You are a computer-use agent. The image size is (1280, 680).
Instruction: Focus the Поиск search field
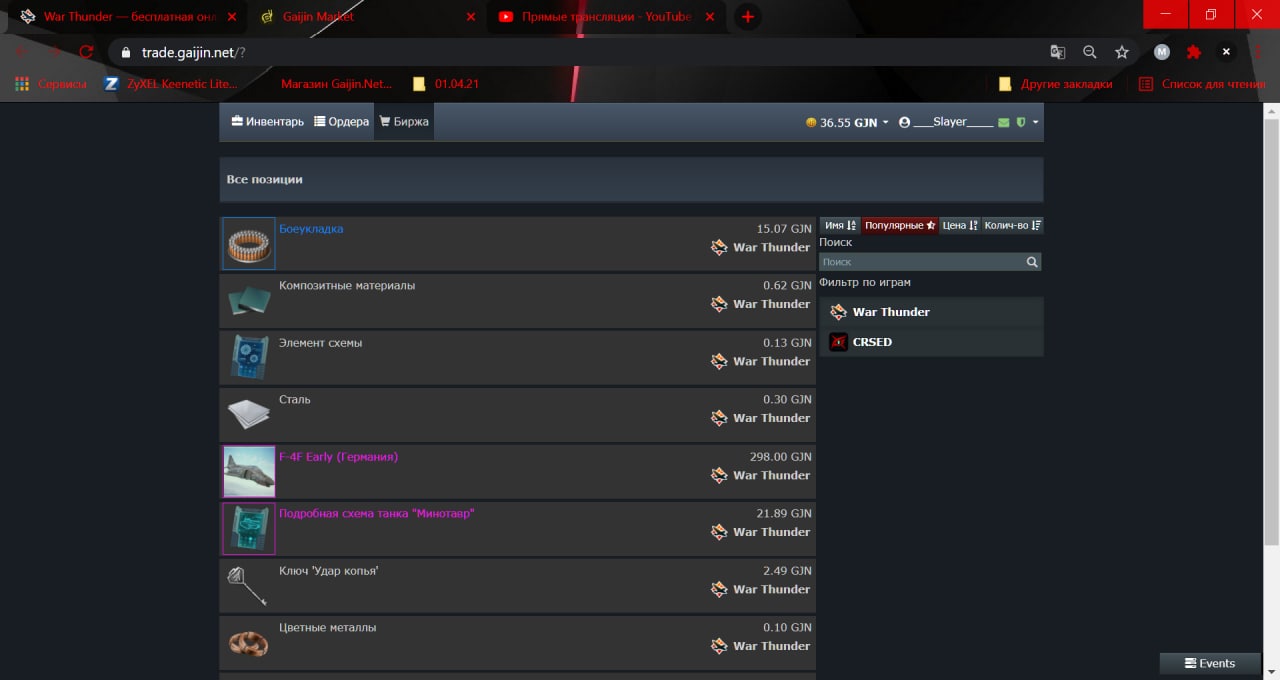click(921, 262)
